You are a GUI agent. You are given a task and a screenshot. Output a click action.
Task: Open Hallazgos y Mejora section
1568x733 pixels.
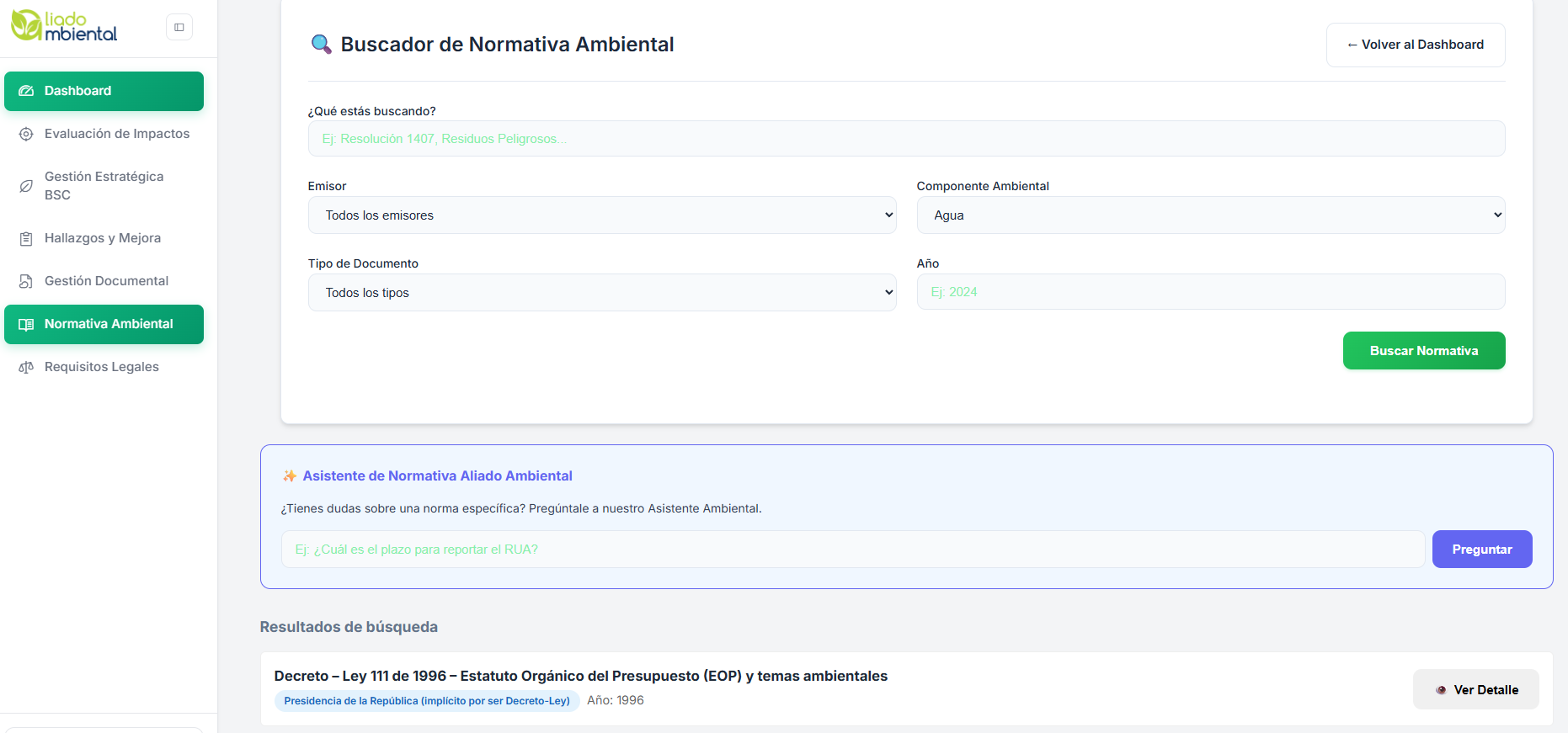click(x=103, y=238)
